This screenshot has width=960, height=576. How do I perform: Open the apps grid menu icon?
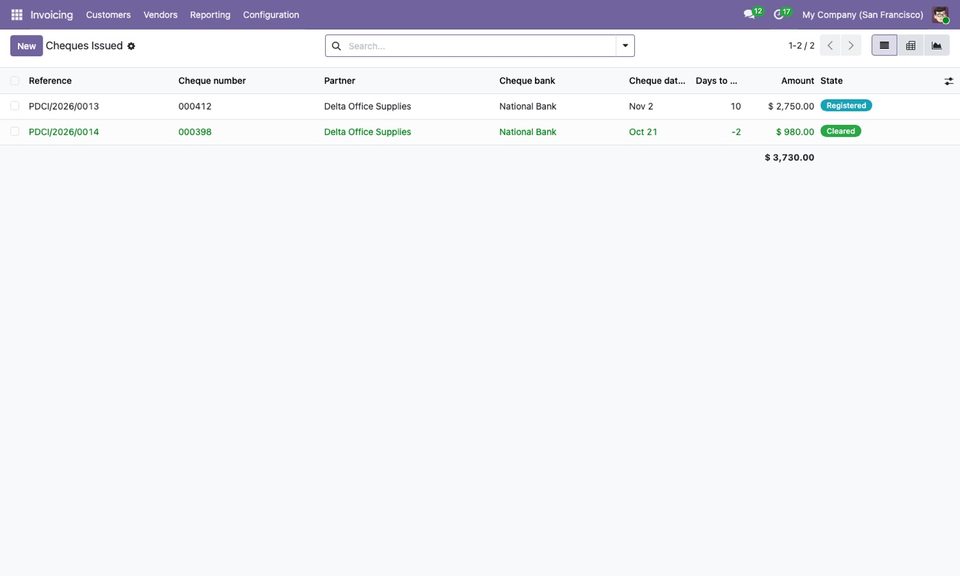click(x=17, y=15)
